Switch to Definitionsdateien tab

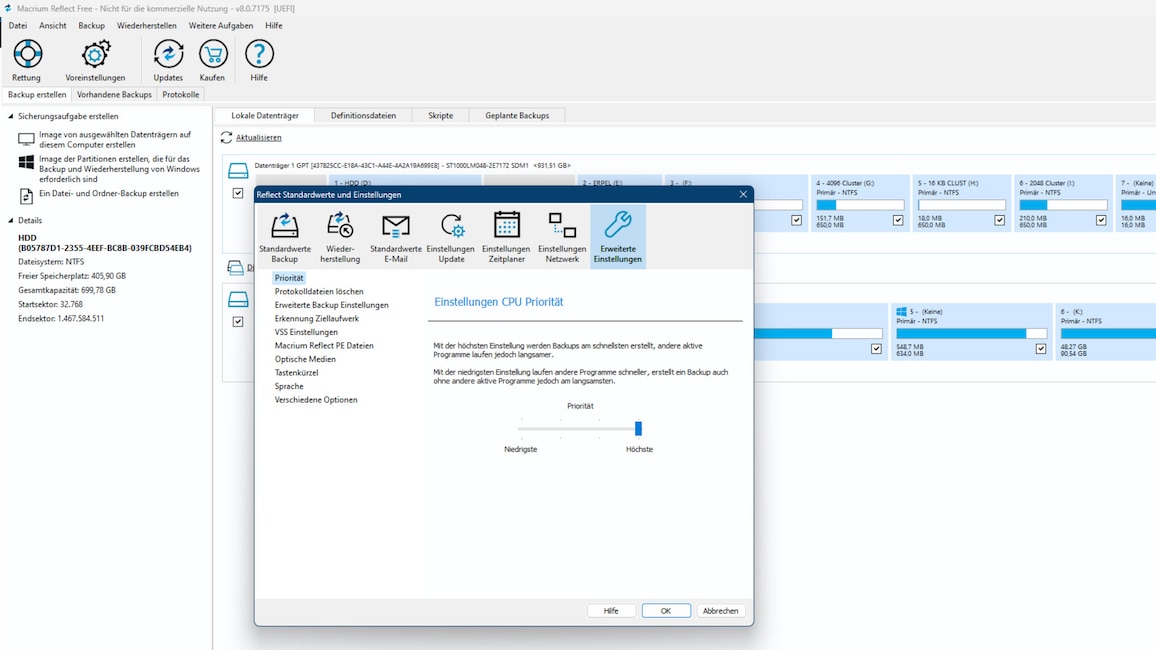click(363, 116)
